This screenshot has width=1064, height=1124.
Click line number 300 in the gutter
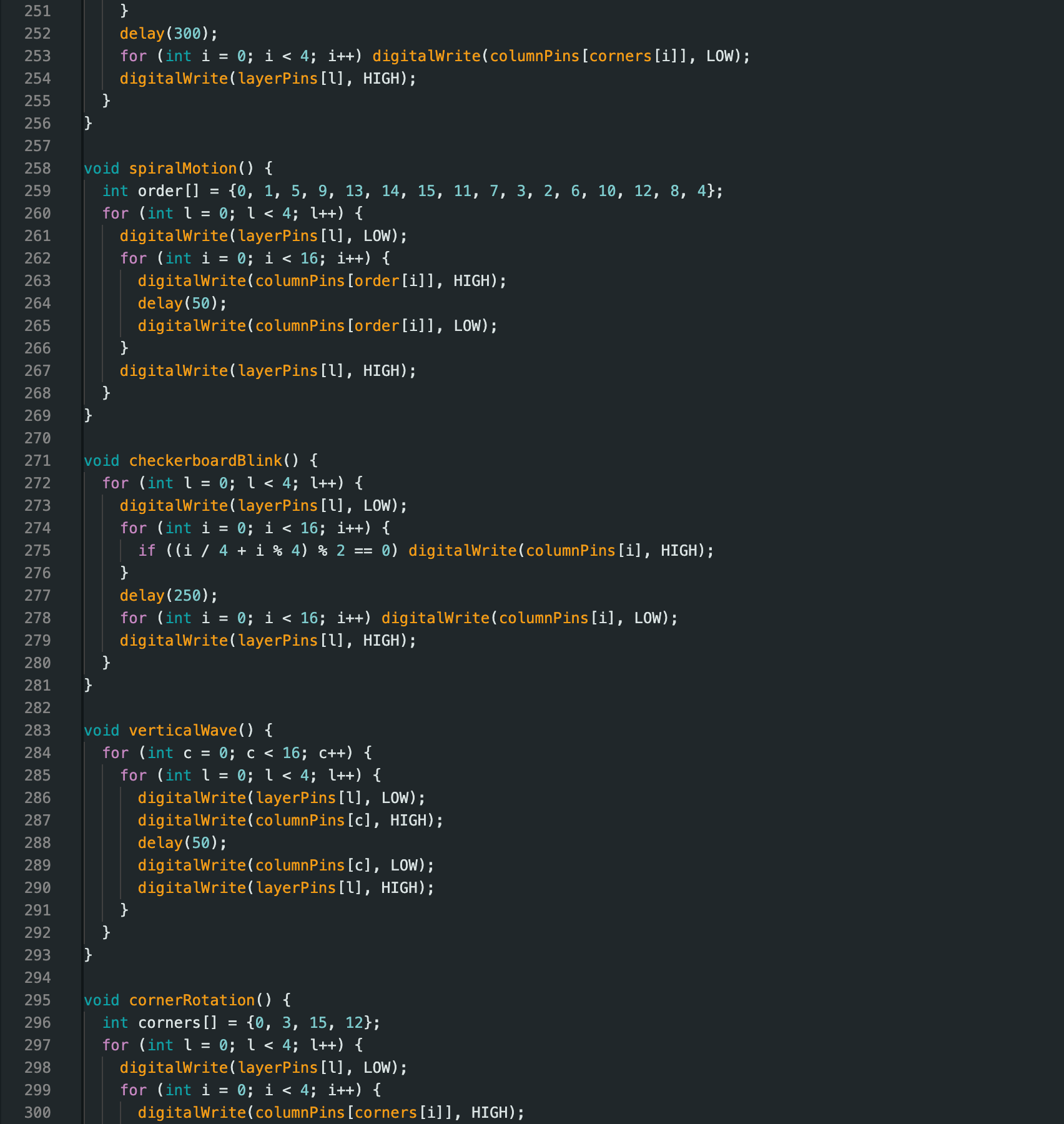[37, 1113]
